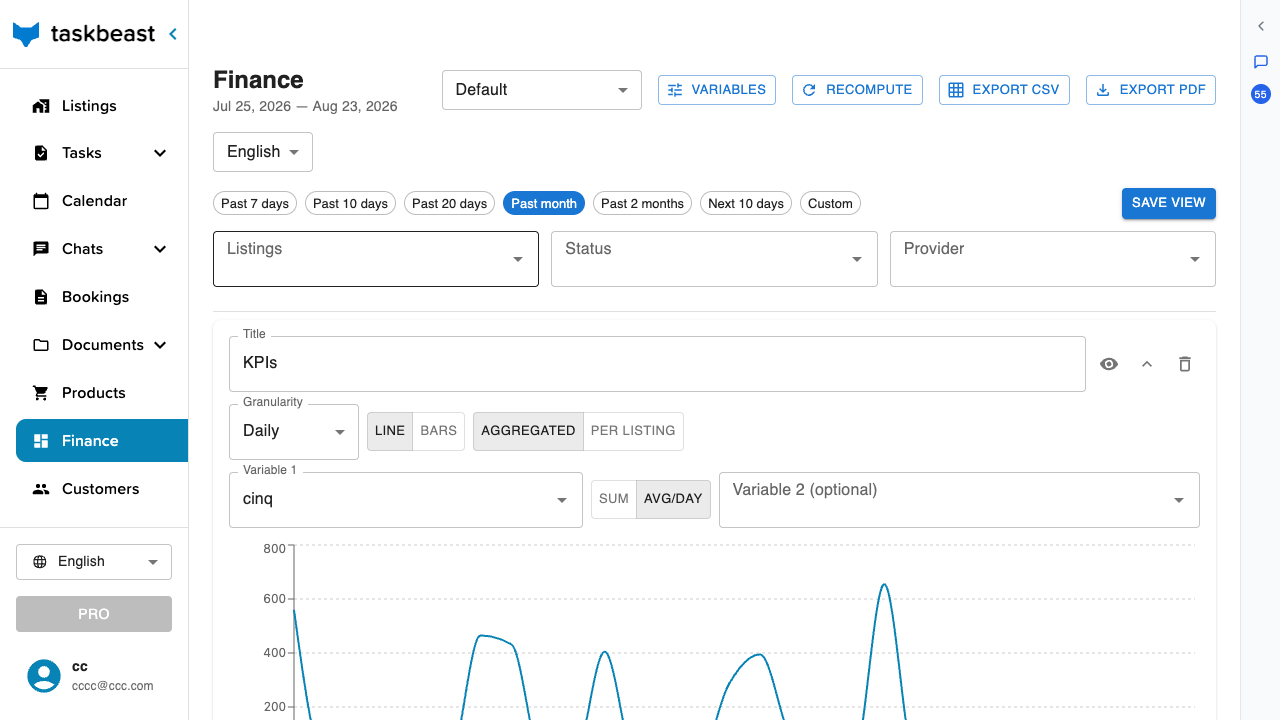Click the globe icon in language selector
The height and width of the screenshot is (720, 1280).
click(40, 562)
